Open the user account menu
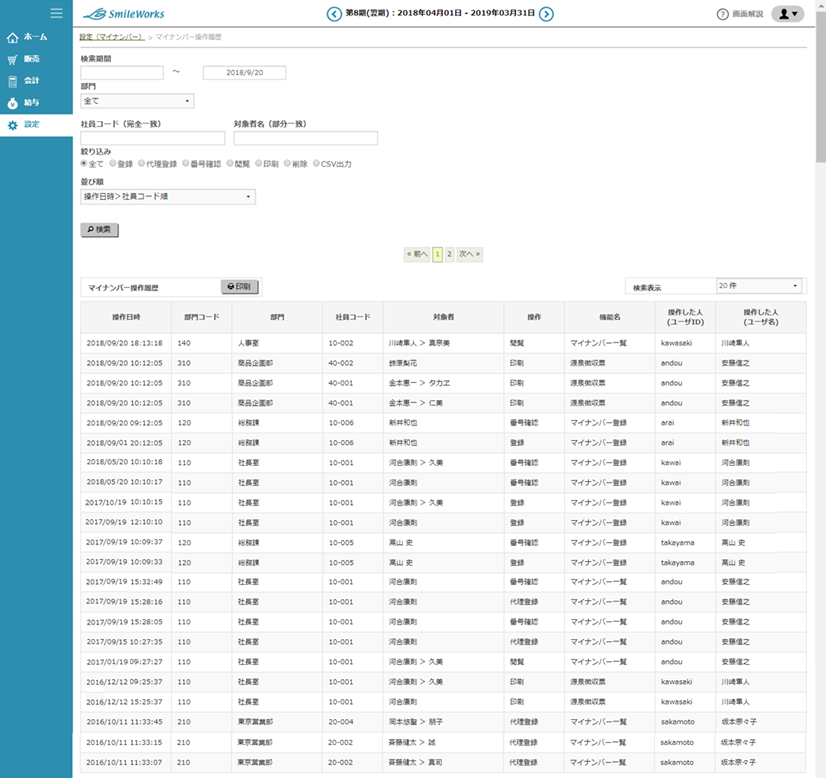Screen dimensions: 826x778 pos(788,14)
